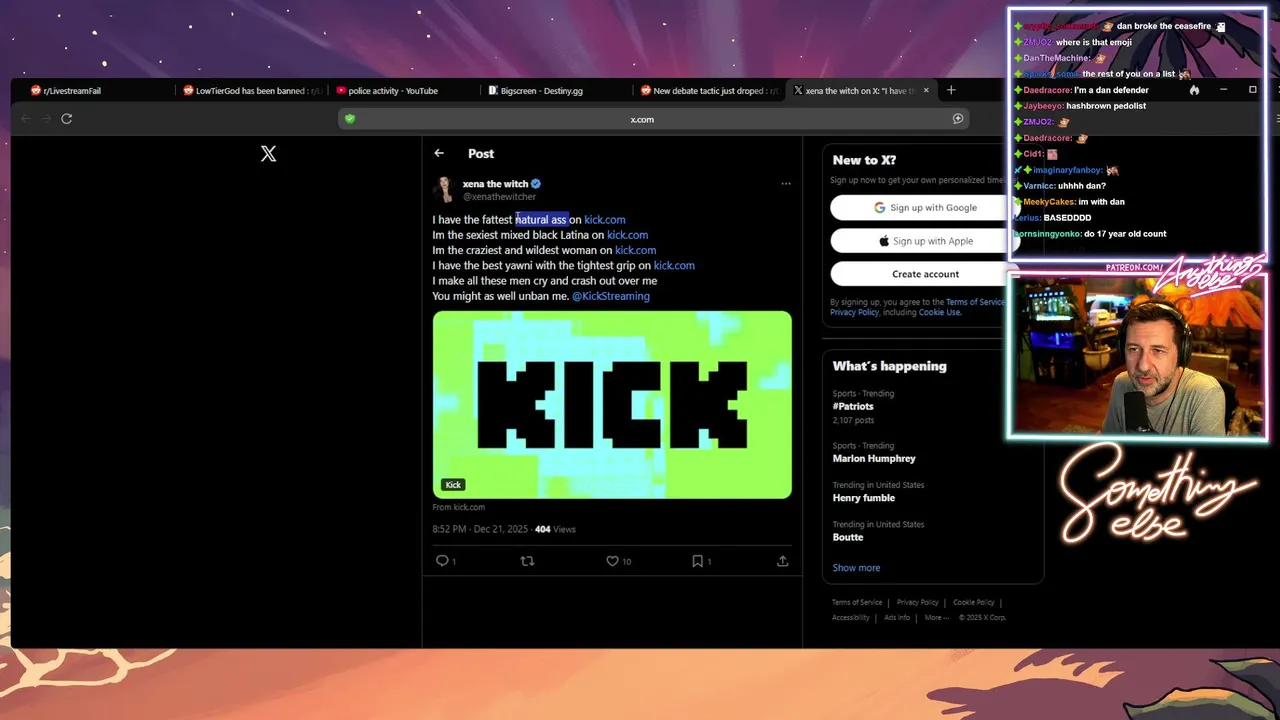This screenshot has width=1280, height=720.
Task: Click Show more under What's happening
Action: (856, 568)
